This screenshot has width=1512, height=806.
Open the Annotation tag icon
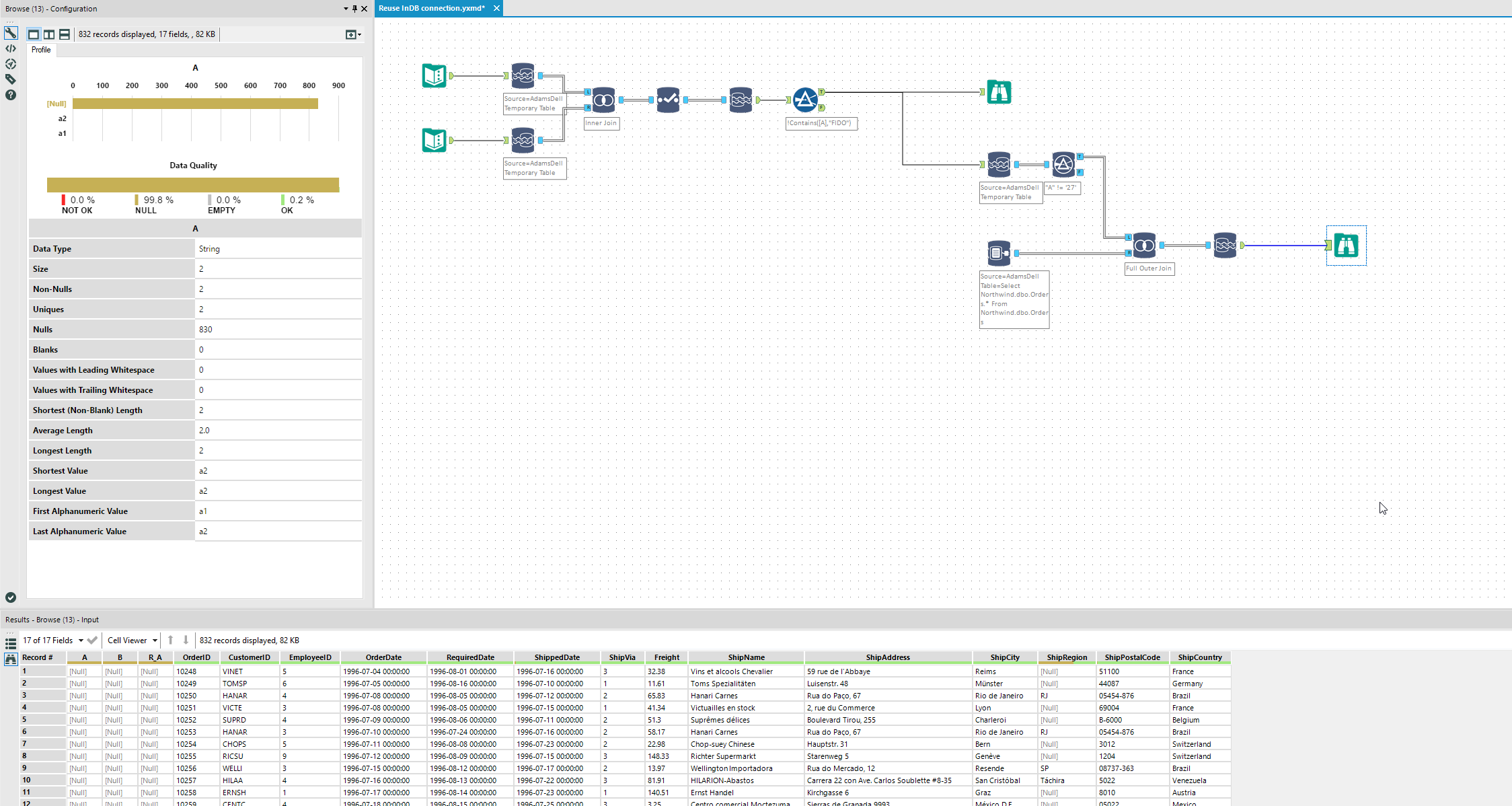tap(11, 79)
